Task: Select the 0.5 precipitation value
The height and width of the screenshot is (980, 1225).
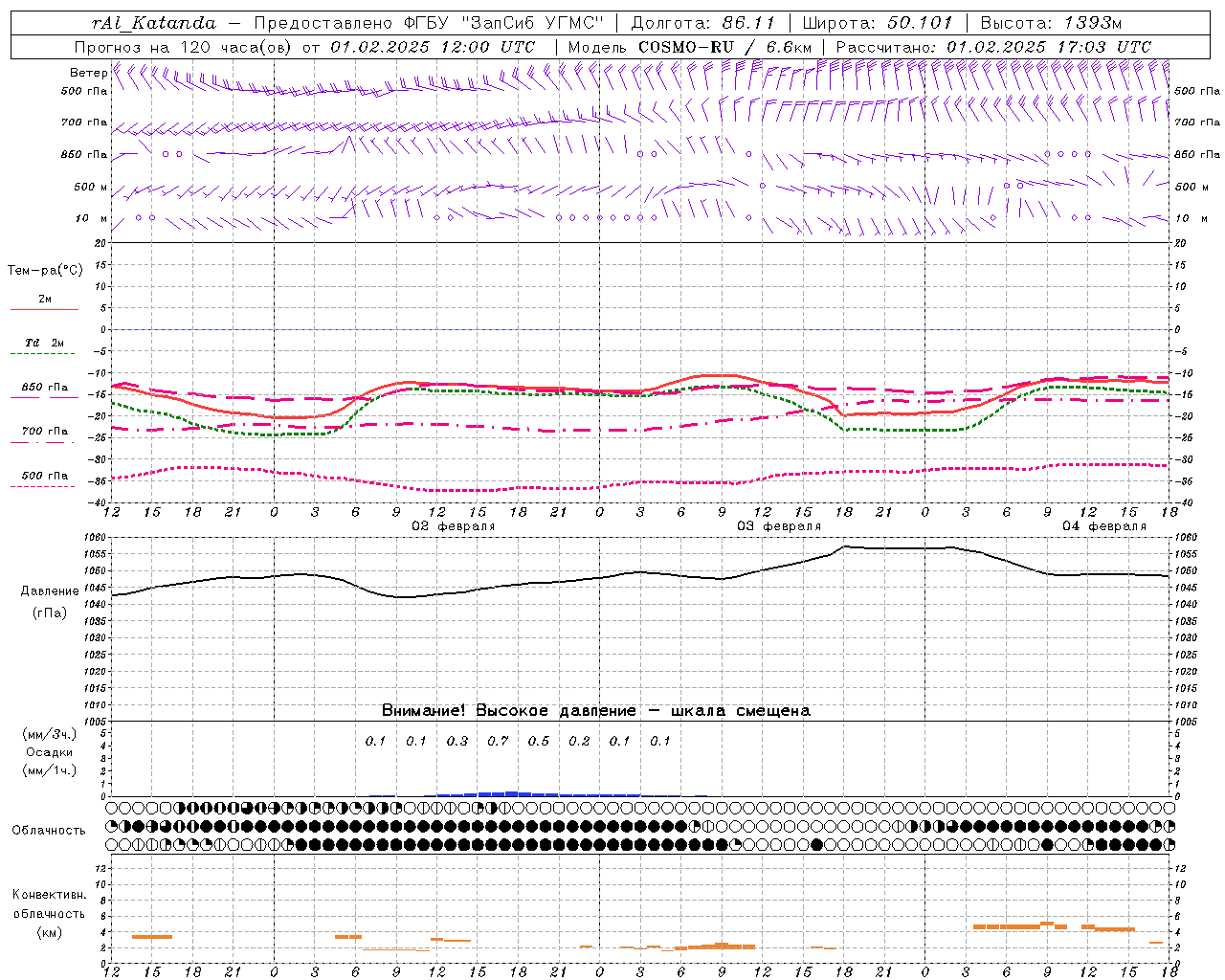Action: [539, 741]
